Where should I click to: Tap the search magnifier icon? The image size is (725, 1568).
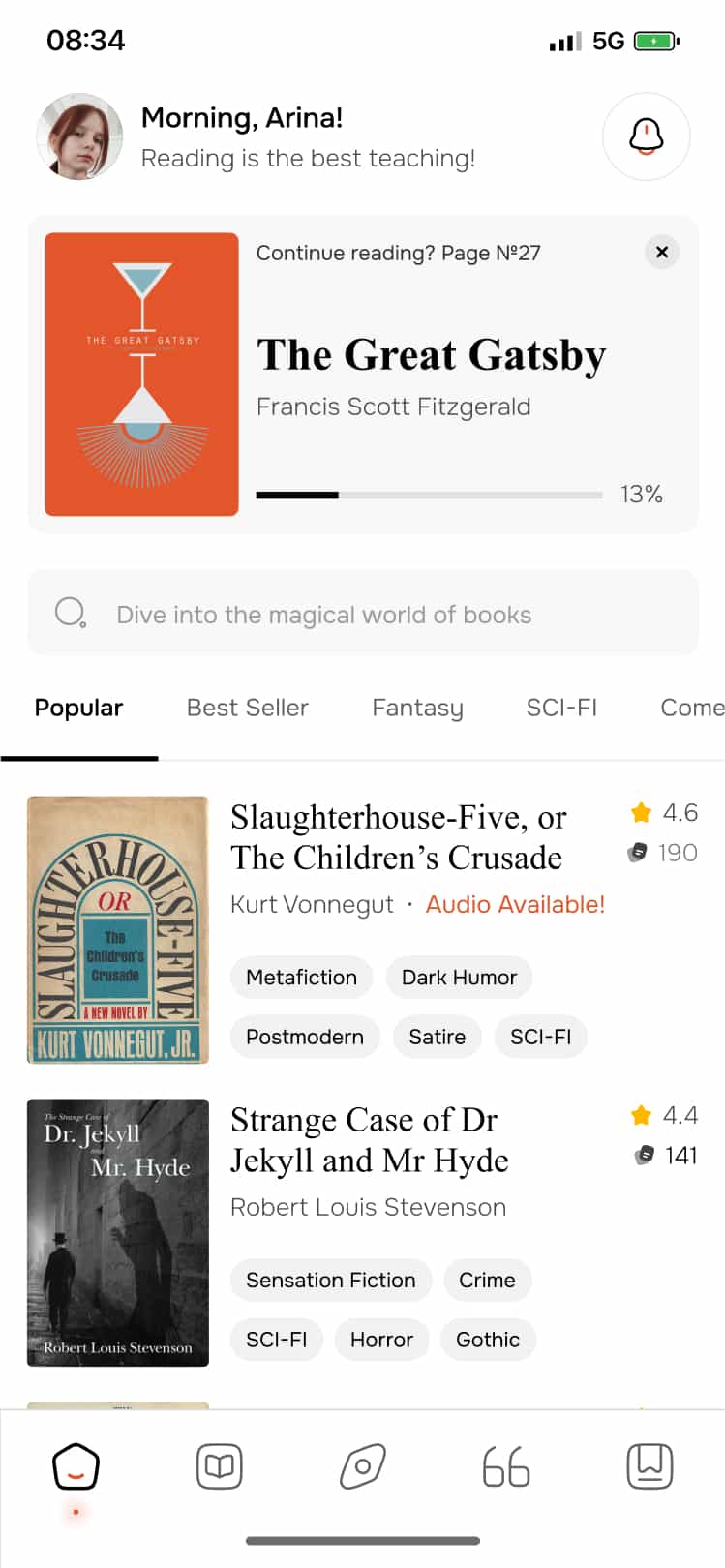[71, 614]
